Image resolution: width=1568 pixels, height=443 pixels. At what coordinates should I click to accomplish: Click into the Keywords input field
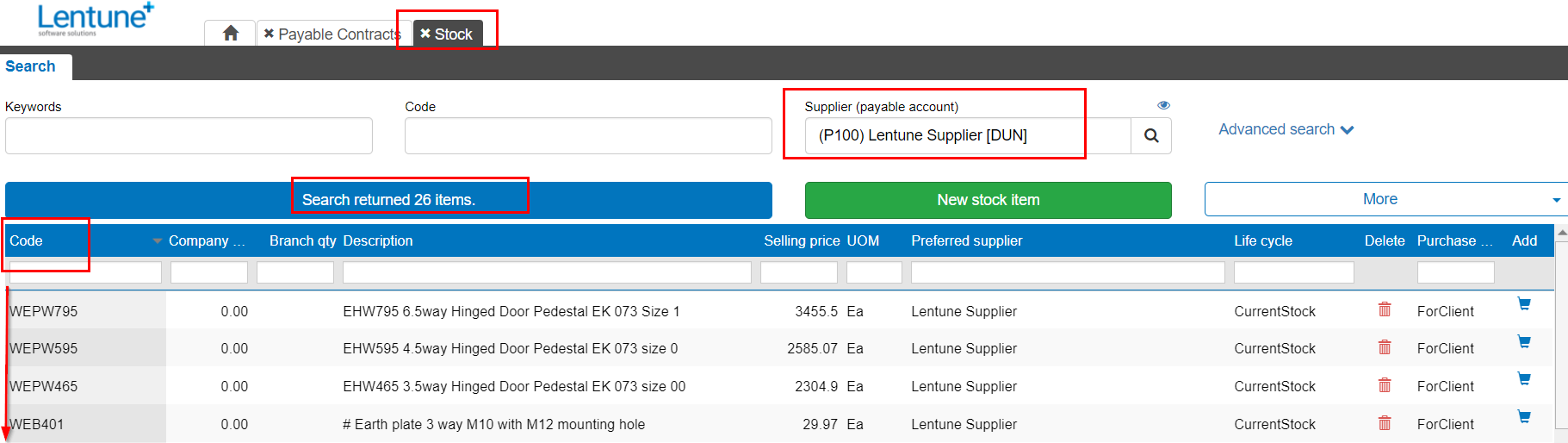189,136
